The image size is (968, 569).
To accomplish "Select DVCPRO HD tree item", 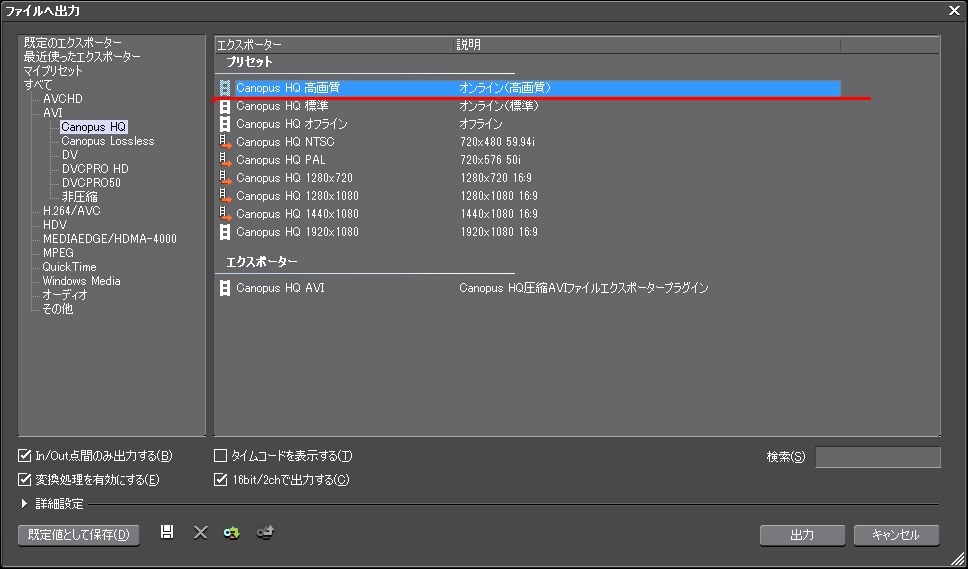I will pyautogui.click(x=94, y=169).
